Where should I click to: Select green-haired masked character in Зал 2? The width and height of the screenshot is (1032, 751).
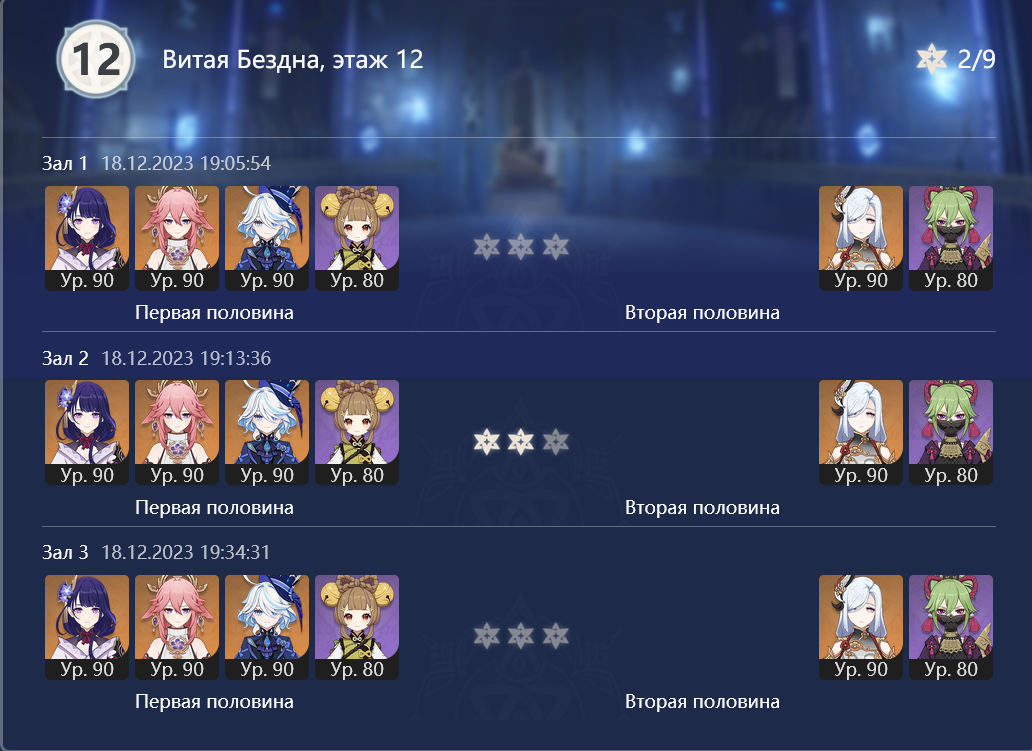coord(951,432)
